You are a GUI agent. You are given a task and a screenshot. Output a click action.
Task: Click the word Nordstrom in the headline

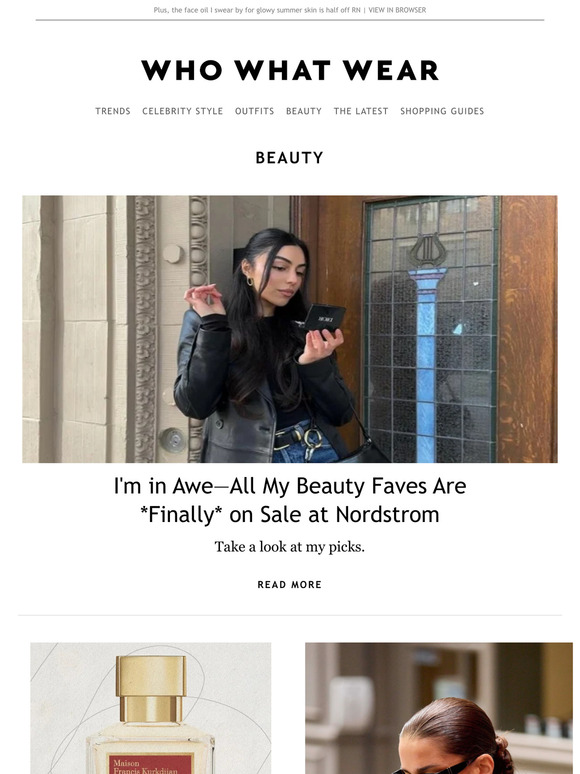tap(387, 514)
